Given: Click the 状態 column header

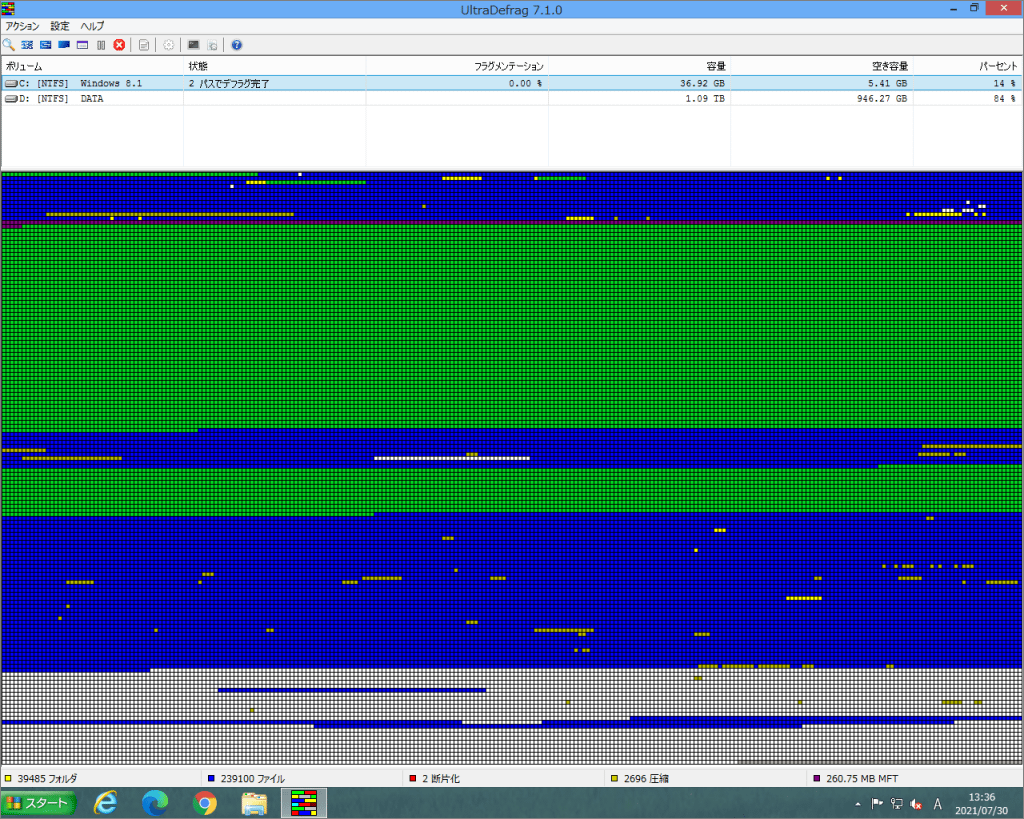Looking at the screenshot, I should pos(274,66).
